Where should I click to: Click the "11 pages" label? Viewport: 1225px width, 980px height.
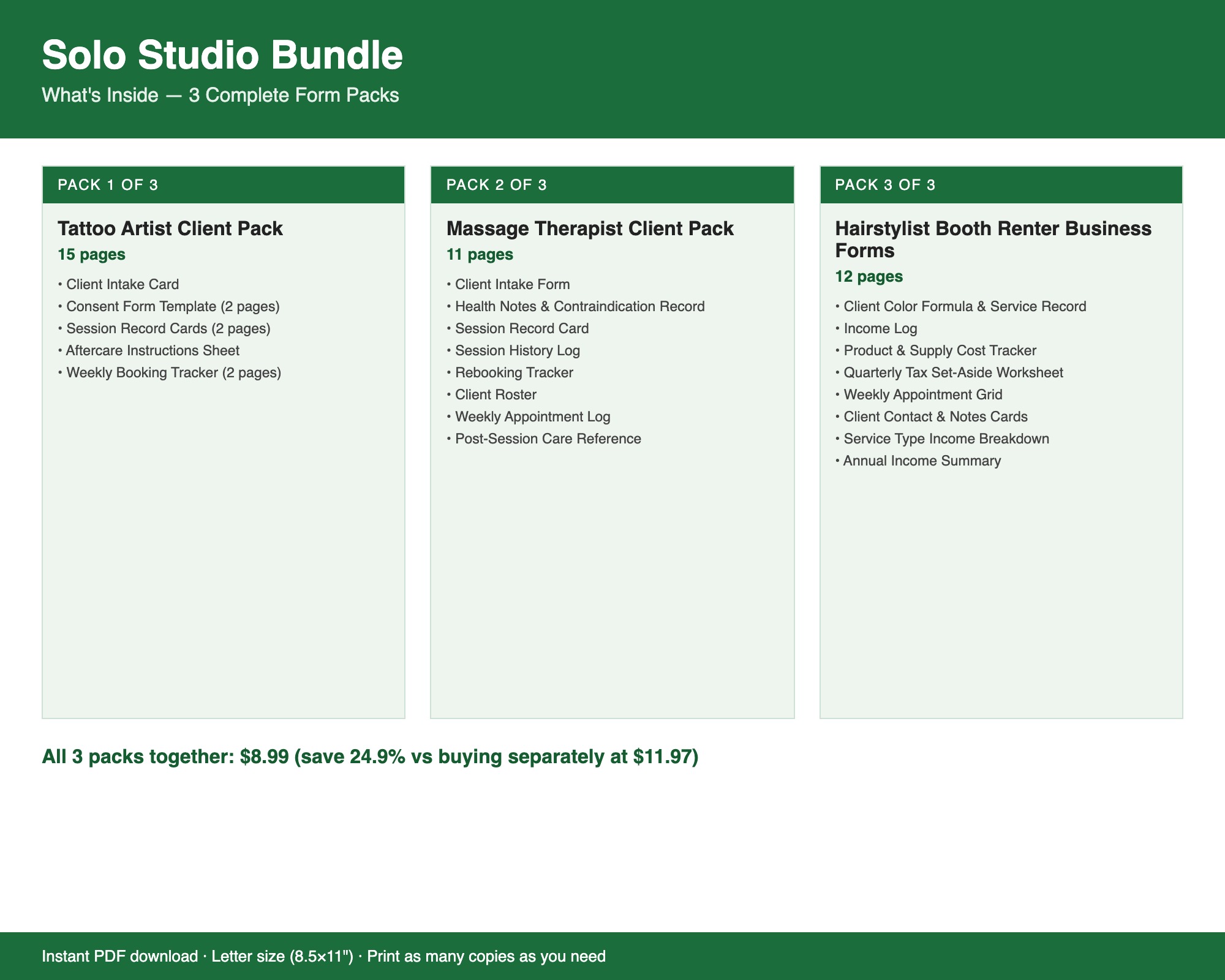pyautogui.click(x=480, y=254)
